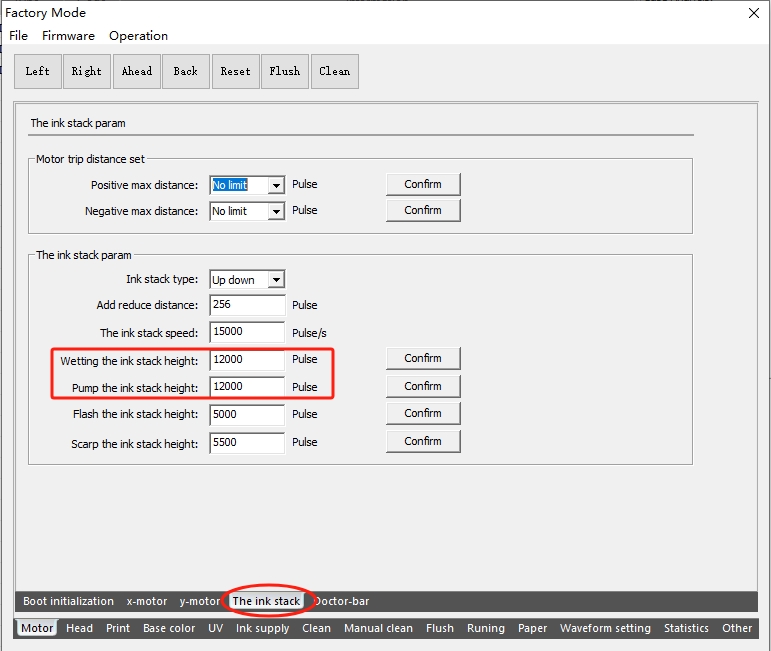
Task: Expand the Ink stack type dropdown
Action: (x=275, y=280)
